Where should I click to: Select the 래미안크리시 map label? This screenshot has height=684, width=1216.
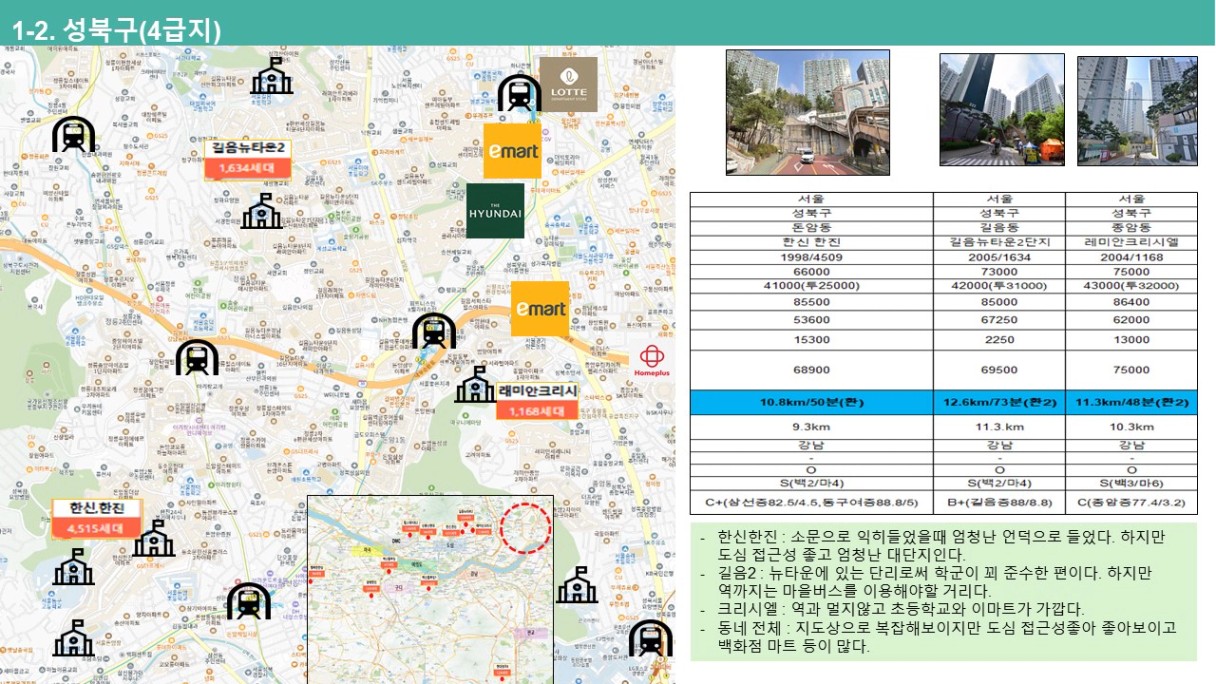[x=537, y=391]
